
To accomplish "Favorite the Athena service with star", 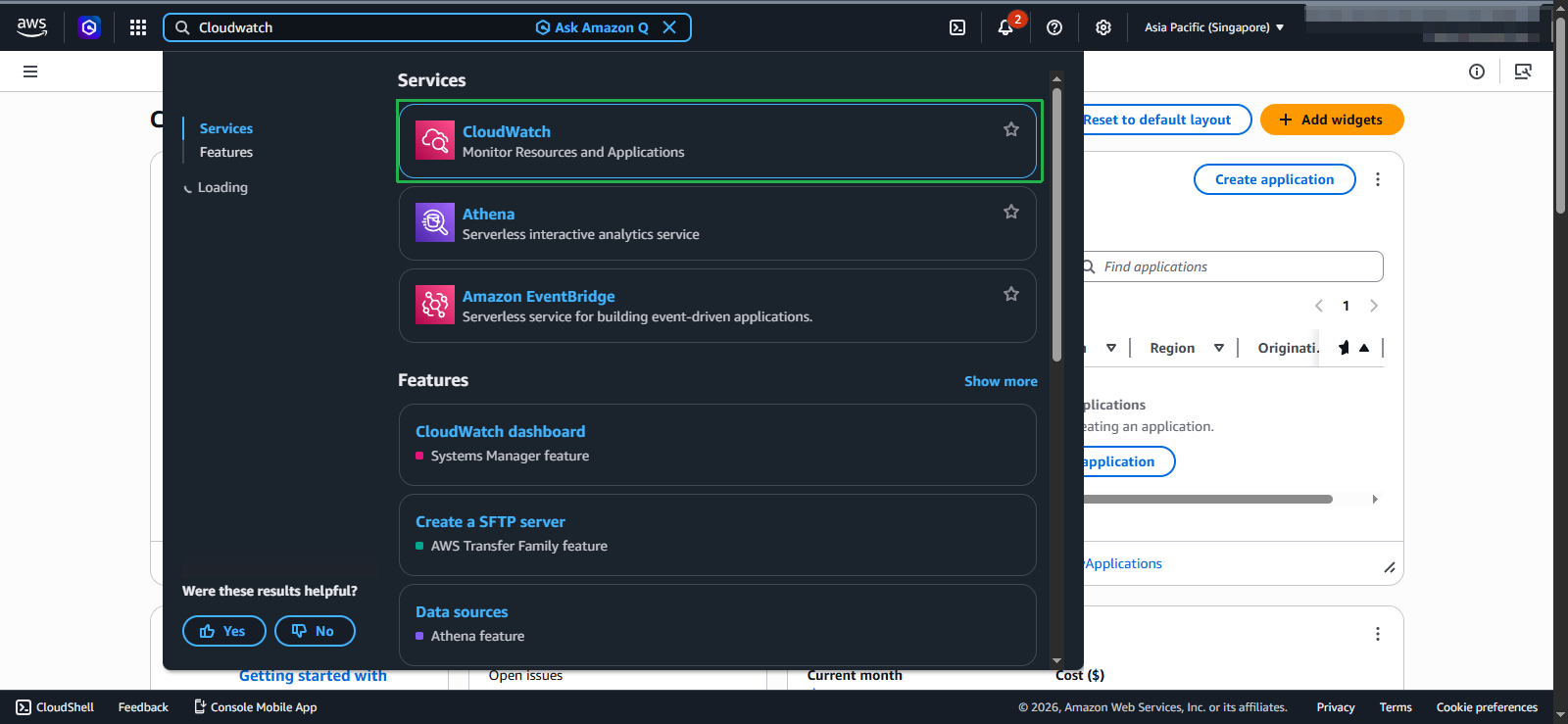I will pyautogui.click(x=1011, y=212).
